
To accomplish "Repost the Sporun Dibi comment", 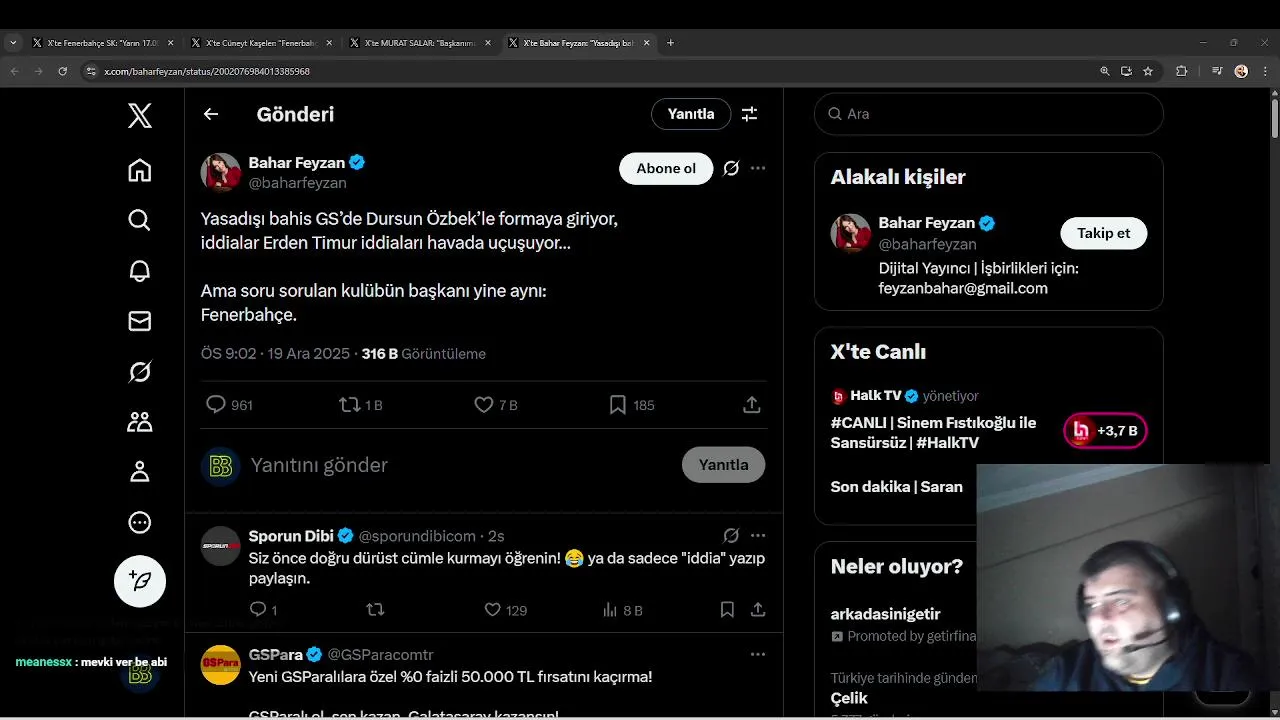I will point(375,609).
